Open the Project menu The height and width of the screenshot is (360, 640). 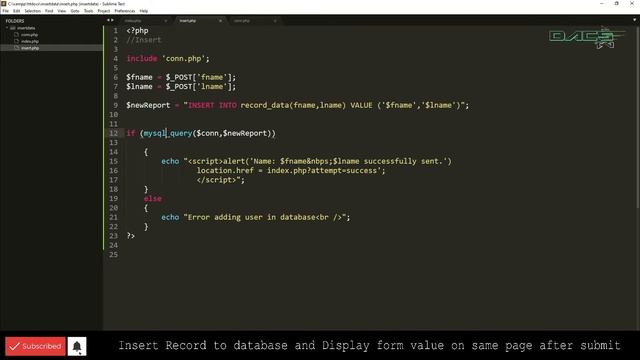(x=104, y=11)
